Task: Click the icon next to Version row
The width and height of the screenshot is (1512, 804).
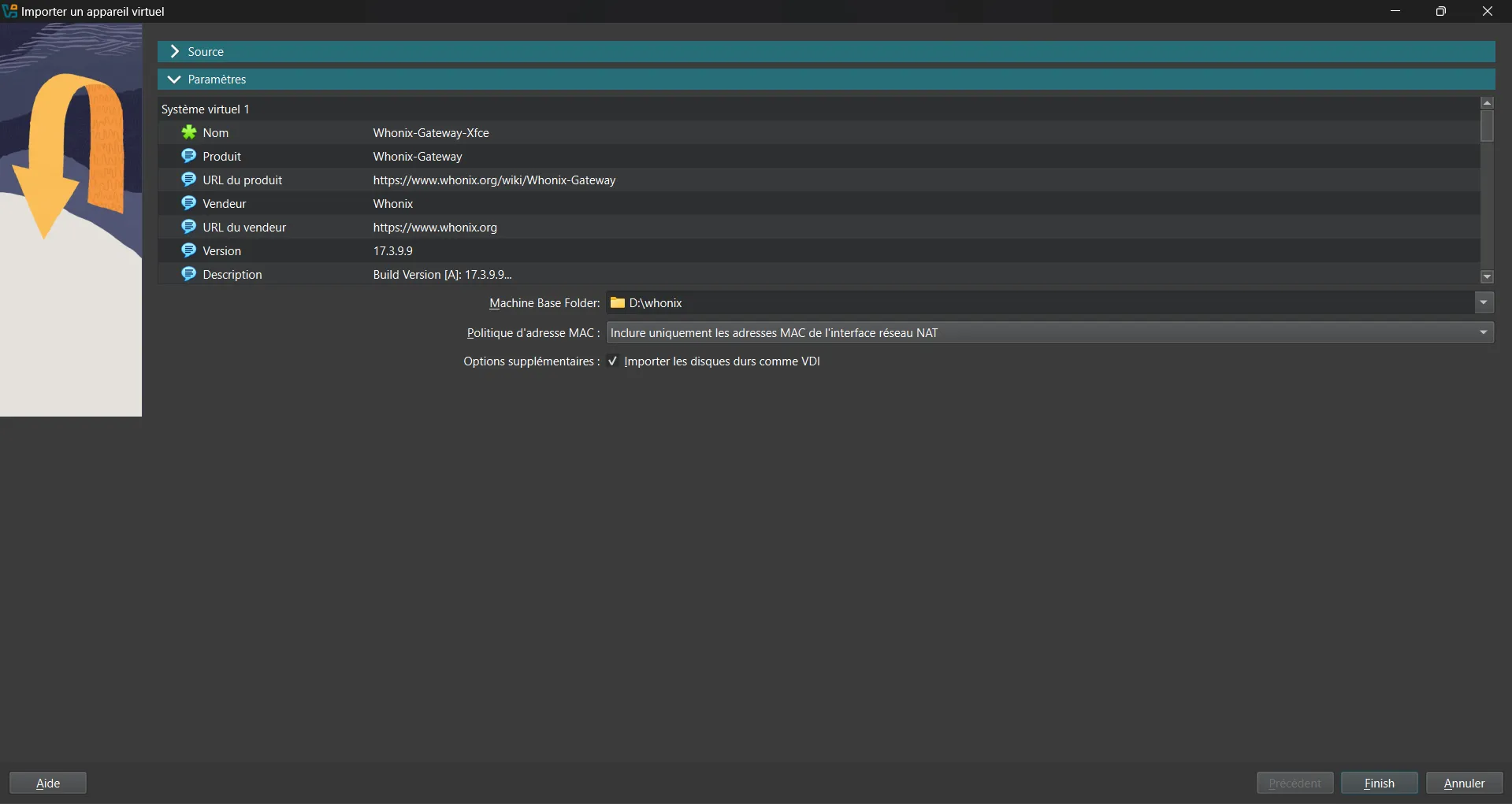Action: pos(189,250)
